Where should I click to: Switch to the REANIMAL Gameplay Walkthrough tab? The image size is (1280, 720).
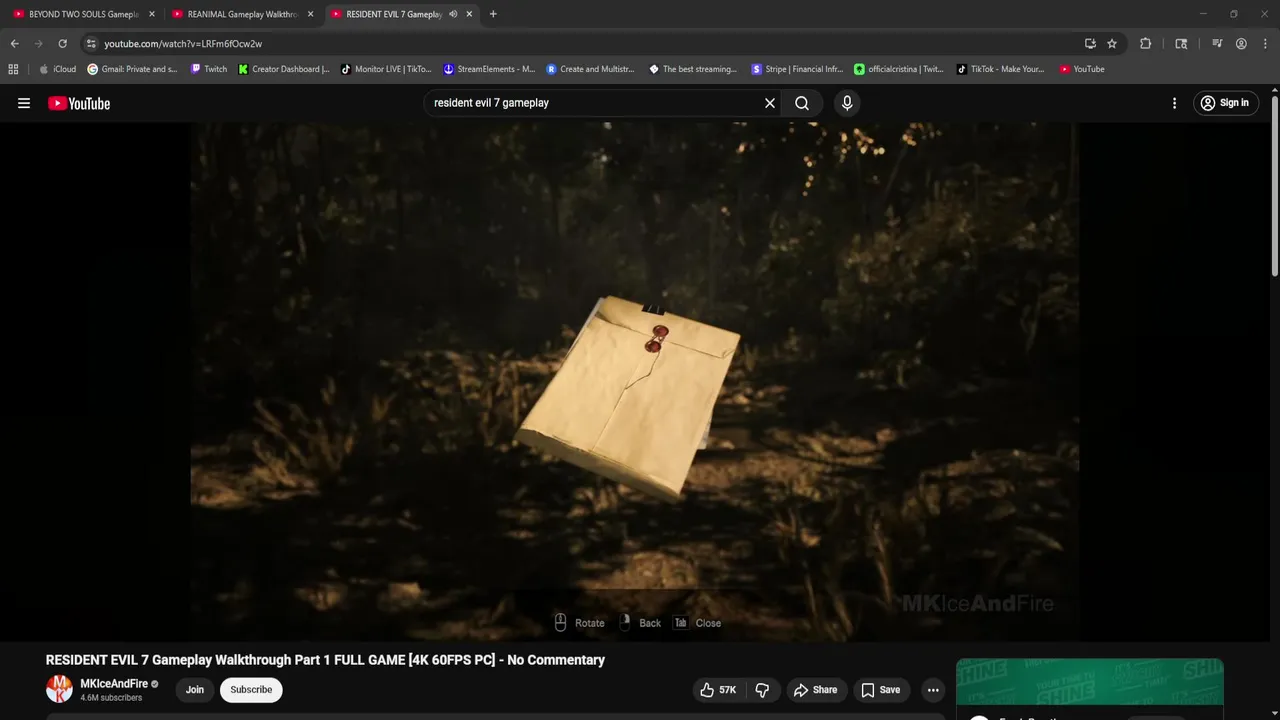243,14
